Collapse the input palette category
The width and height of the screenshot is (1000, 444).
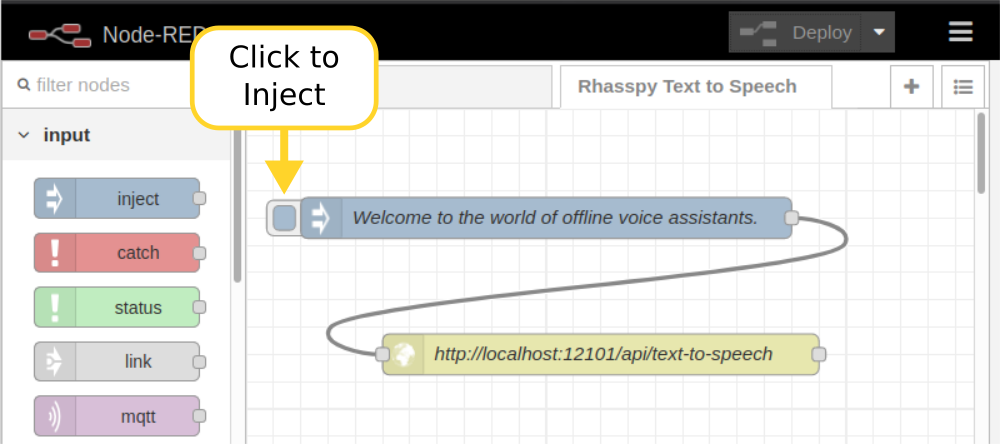pos(116,135)
